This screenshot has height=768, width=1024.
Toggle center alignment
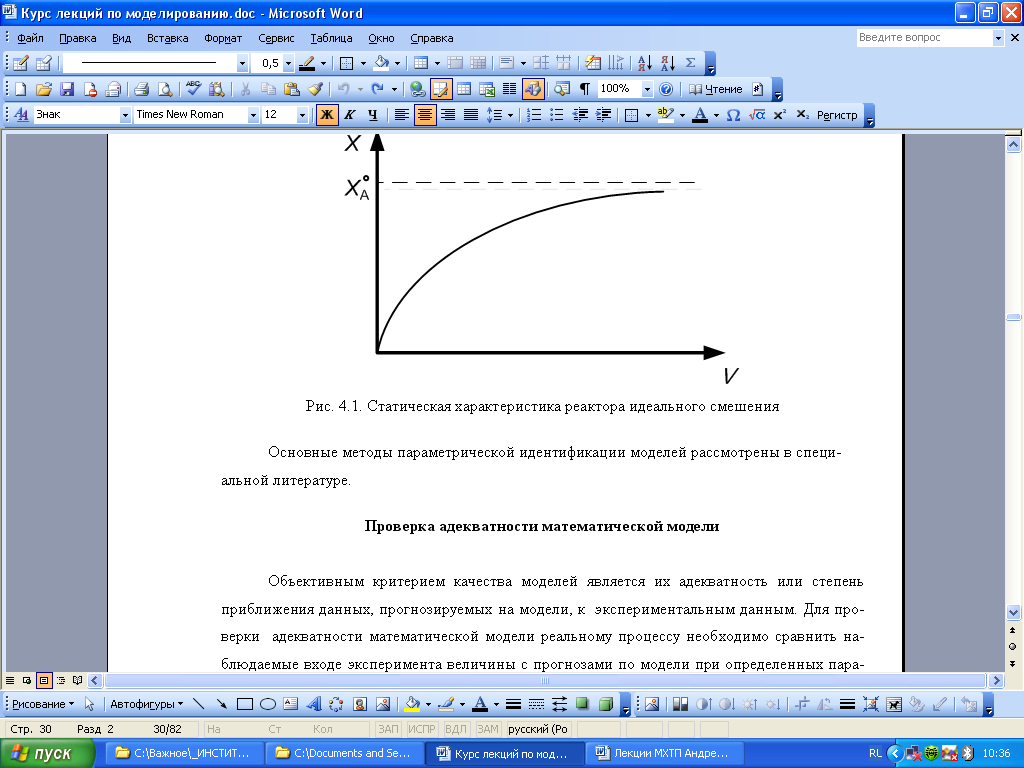(x=424, y=115)
